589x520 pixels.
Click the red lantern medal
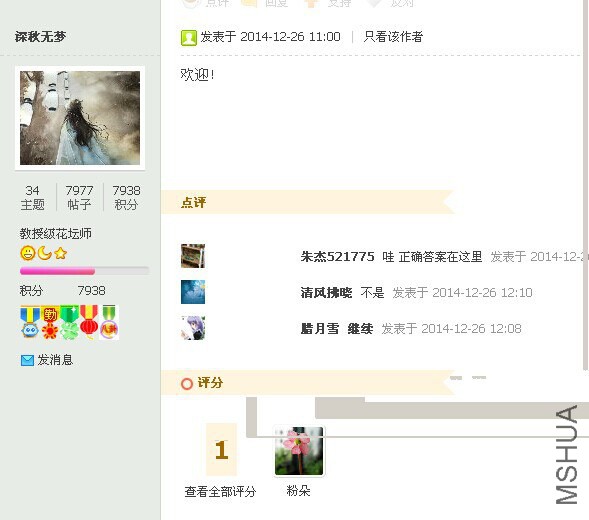point(89,323)
